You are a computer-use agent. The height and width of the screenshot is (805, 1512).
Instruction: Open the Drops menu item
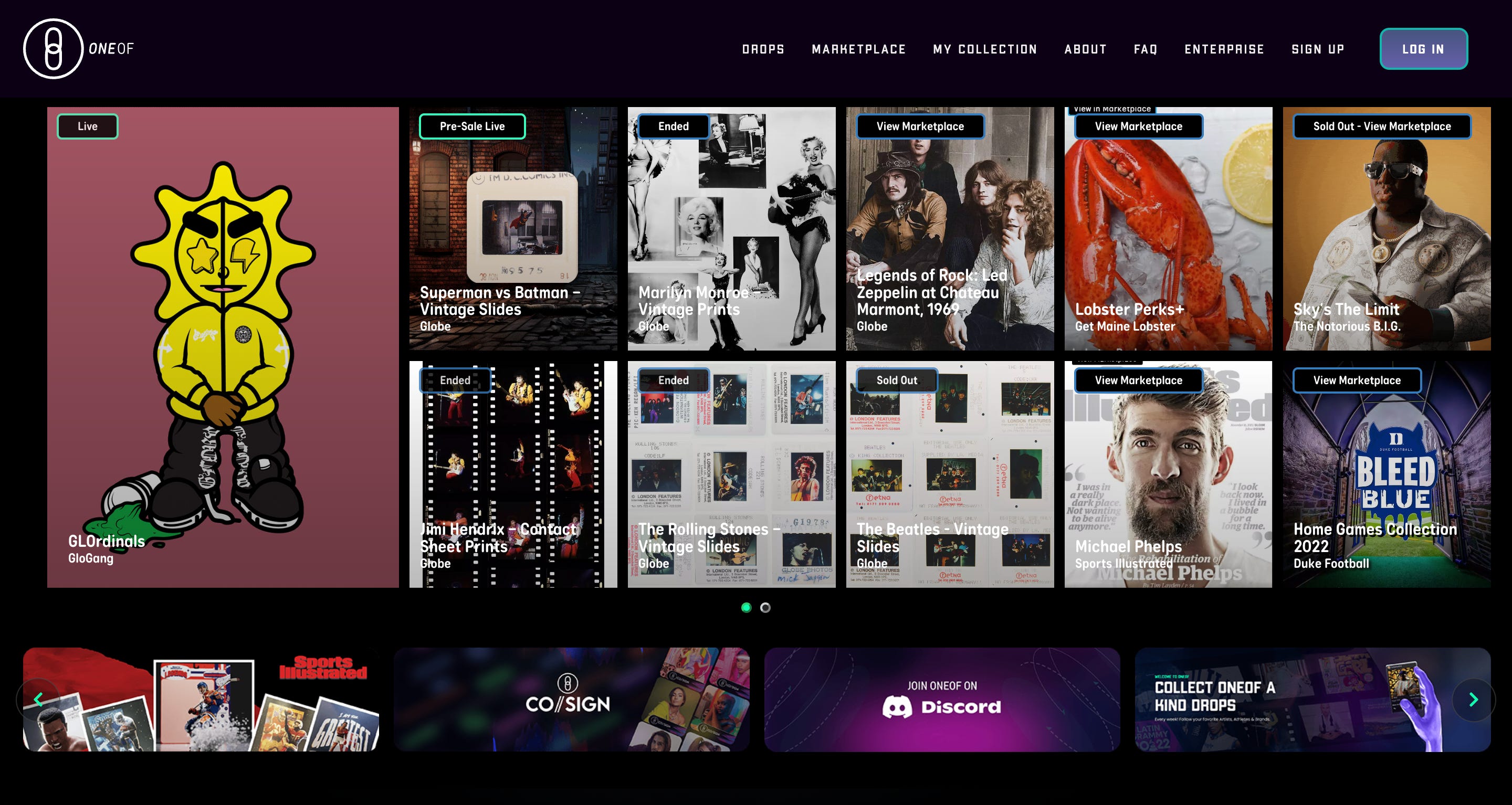point(763,49)
